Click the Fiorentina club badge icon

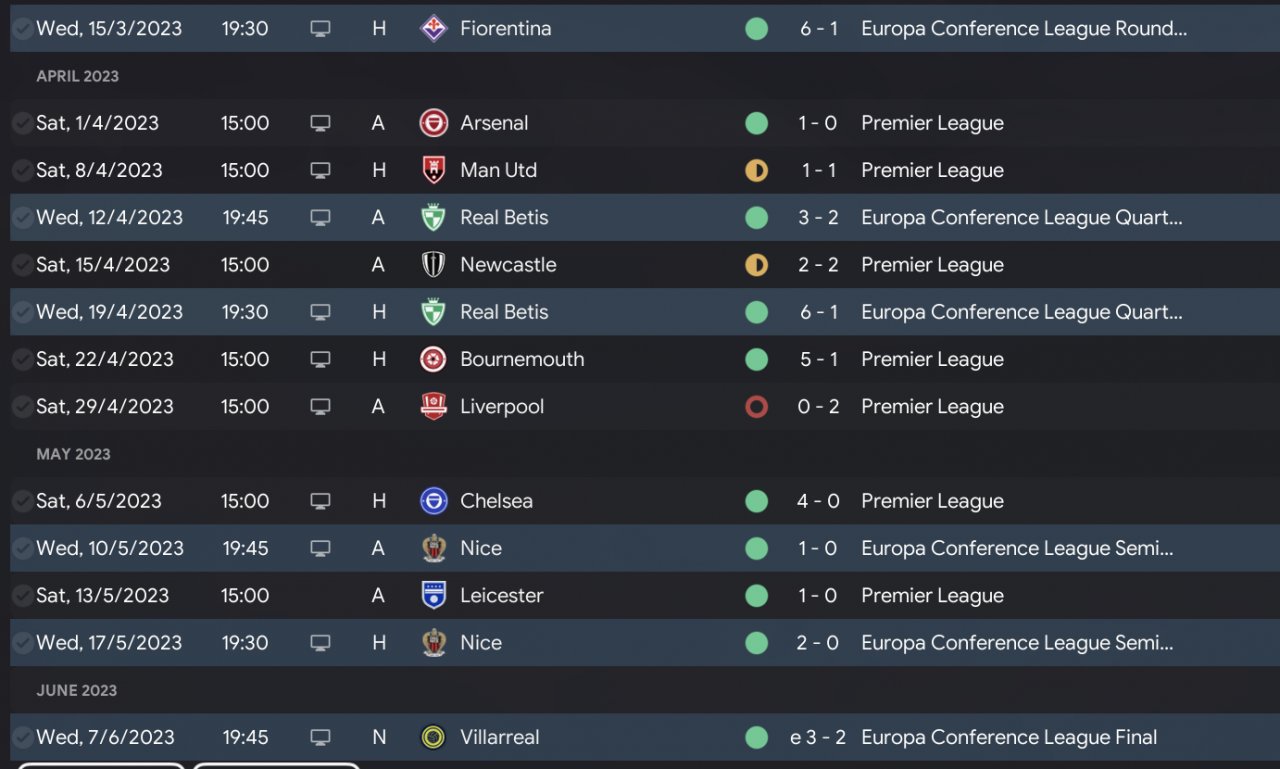pyautogui.click(x=433, y=28)
